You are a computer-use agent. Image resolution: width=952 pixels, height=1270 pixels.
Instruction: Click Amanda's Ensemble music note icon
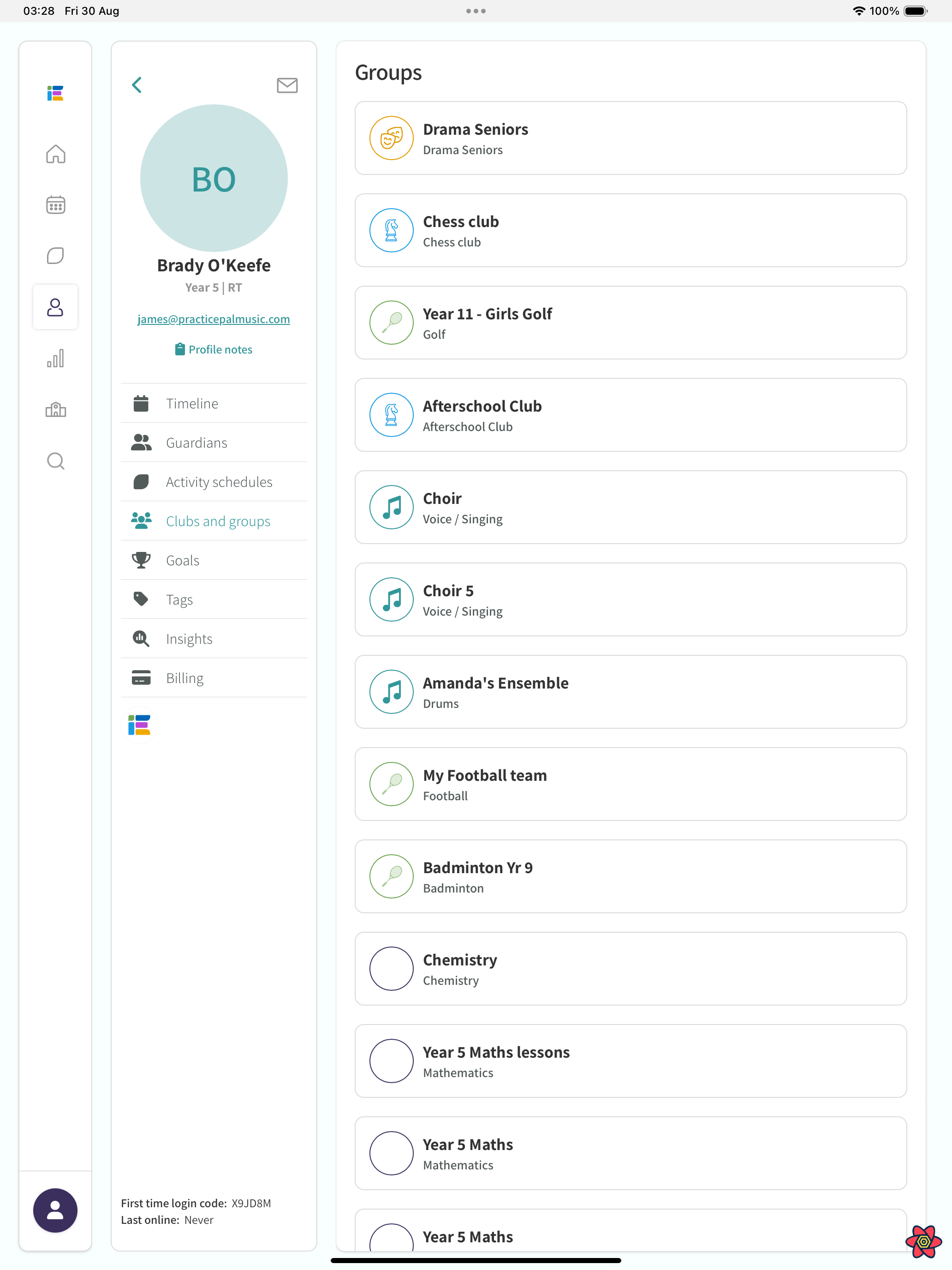point(391,692)
